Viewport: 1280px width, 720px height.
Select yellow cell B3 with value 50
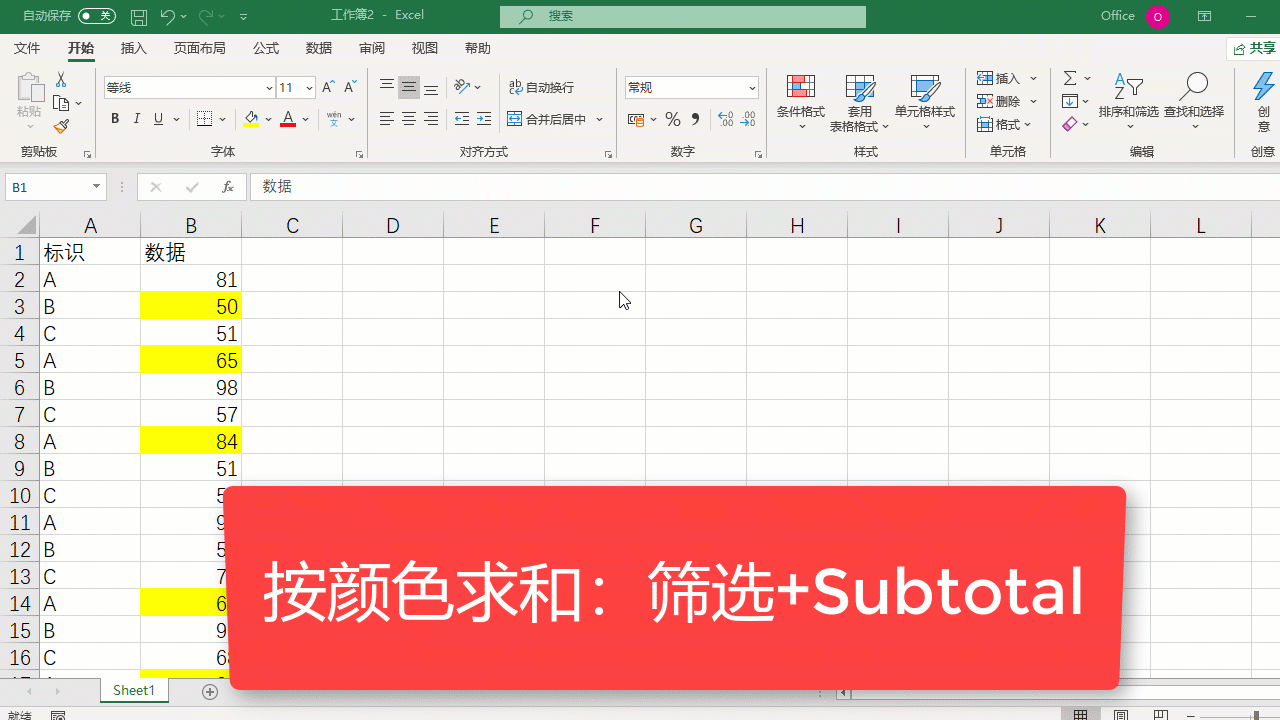pyautogui.click(x=191, y=306)
